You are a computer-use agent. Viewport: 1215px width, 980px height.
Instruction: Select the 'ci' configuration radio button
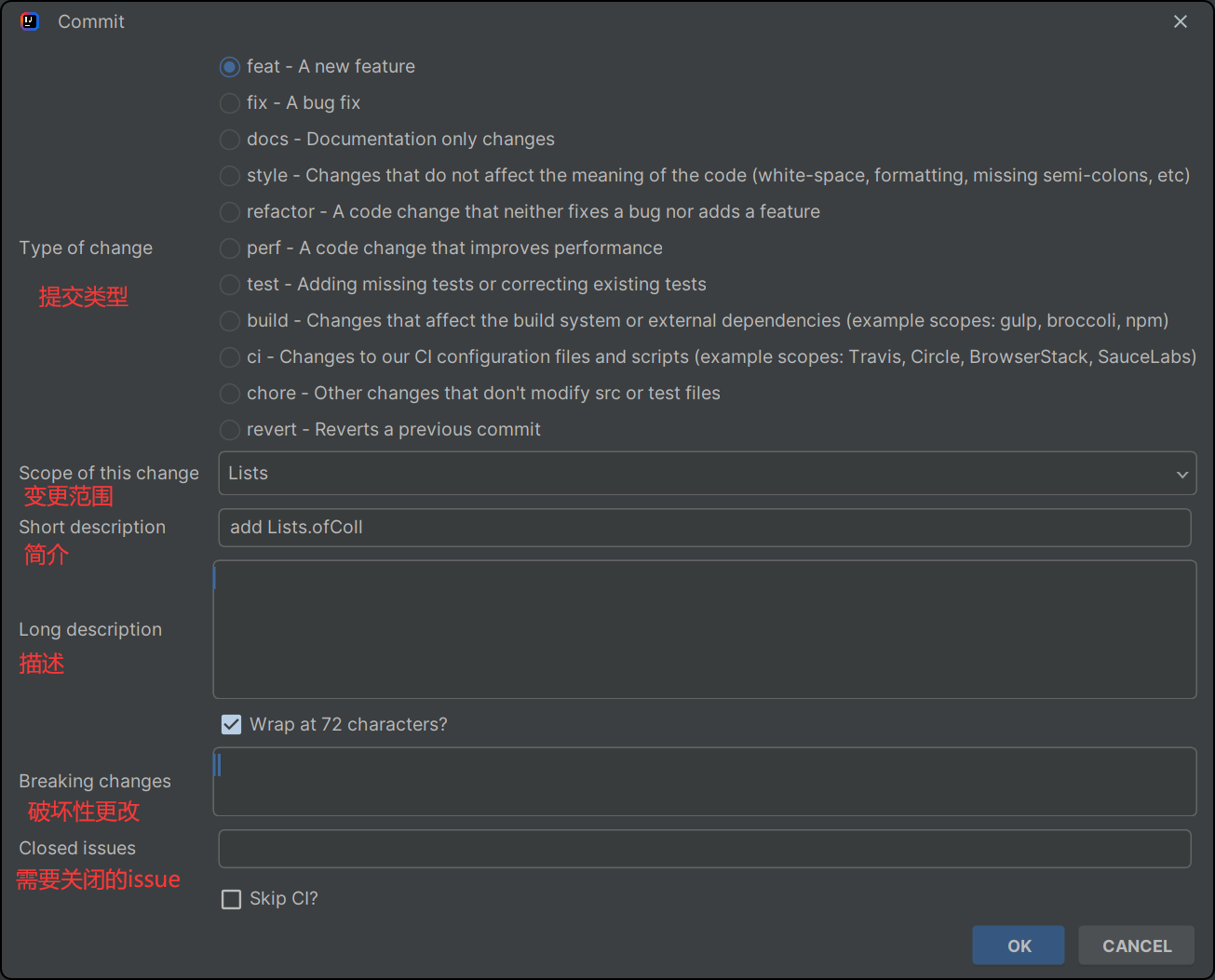click(x=230, y=357)
